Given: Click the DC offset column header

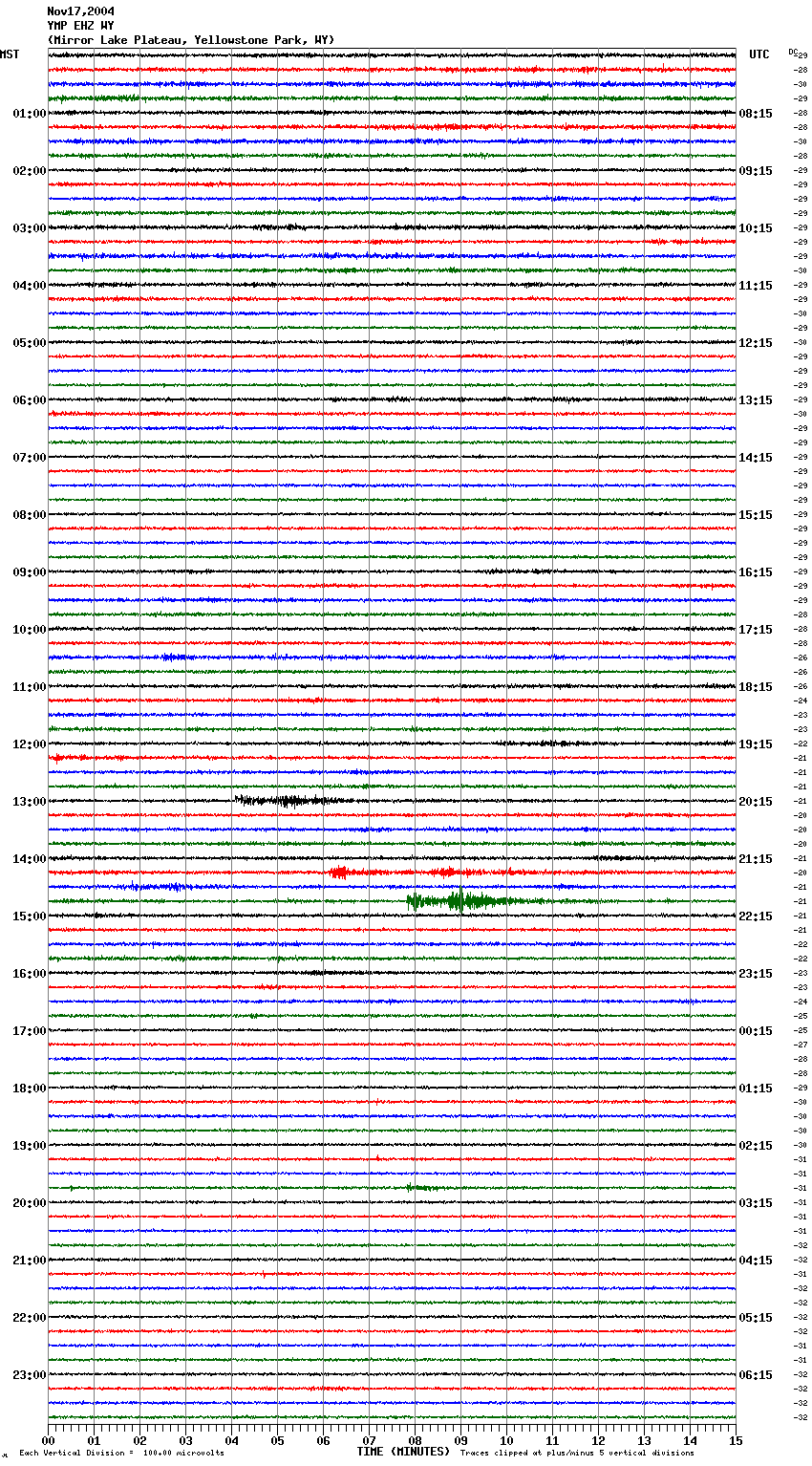Looking at the screenshot, I should tap(793, 52).
